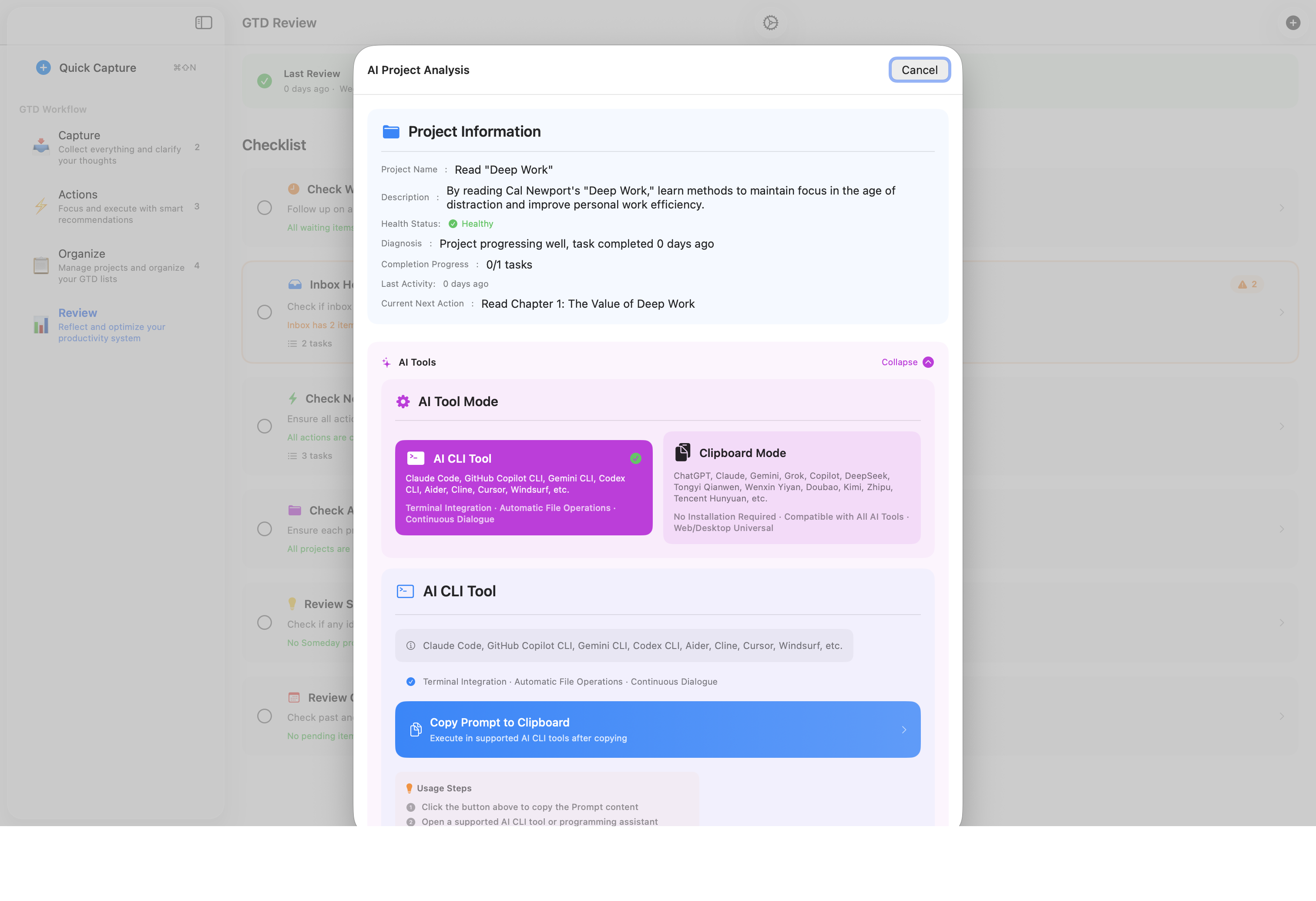Click the Copy Prompt to Clipboard button
The image size is (1316, 901).
coord(657,730)
